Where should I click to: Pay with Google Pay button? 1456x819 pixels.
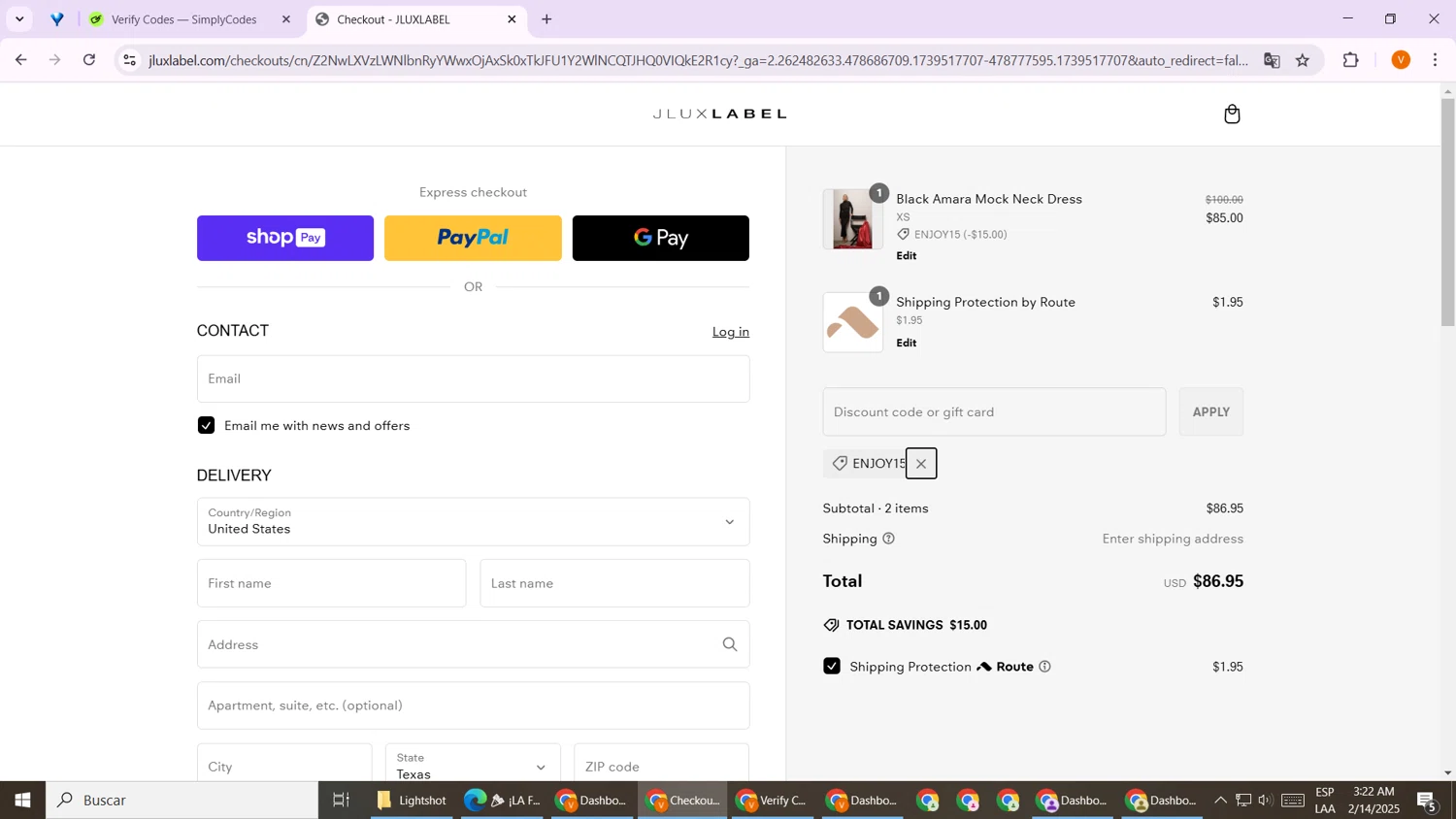661,238
